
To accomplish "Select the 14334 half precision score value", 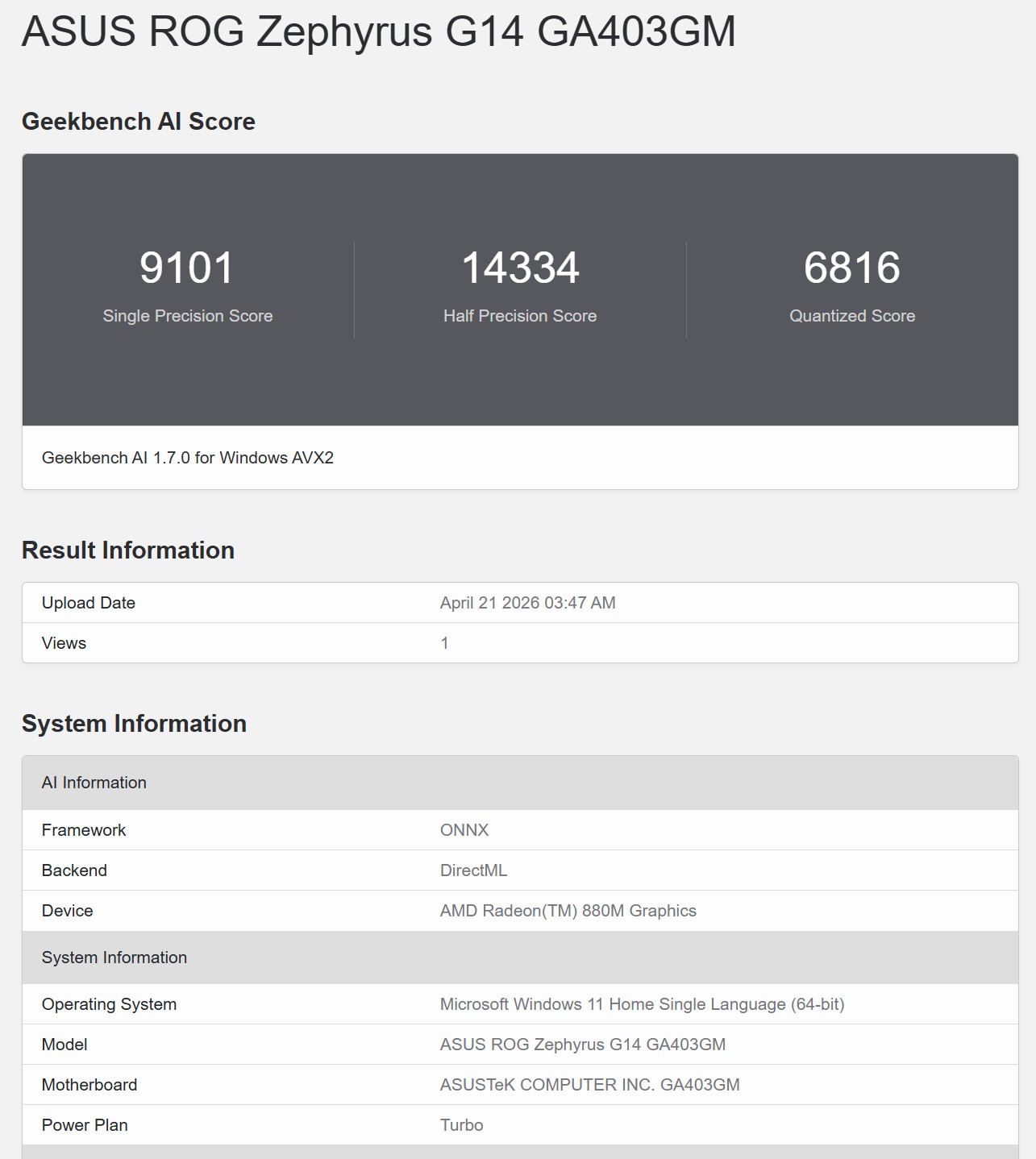I will coord(520,268).
